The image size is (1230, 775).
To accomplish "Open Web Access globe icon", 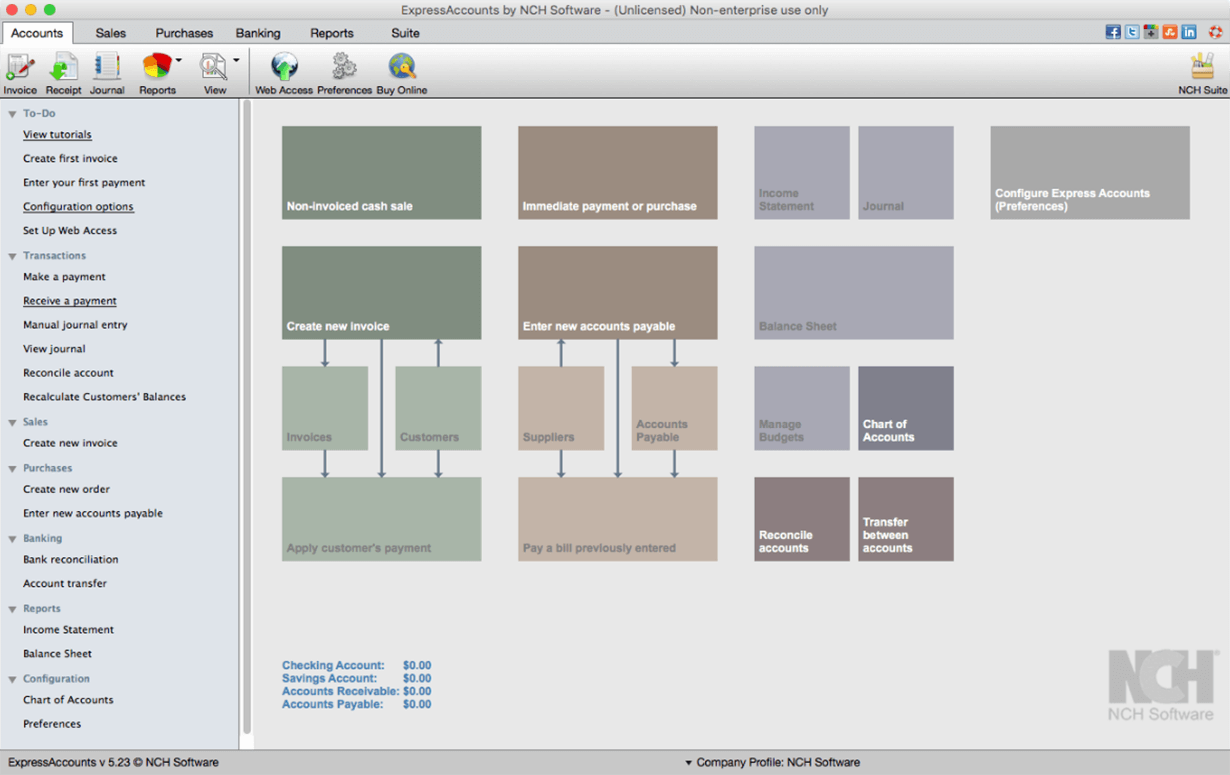I will click(284, 68).
